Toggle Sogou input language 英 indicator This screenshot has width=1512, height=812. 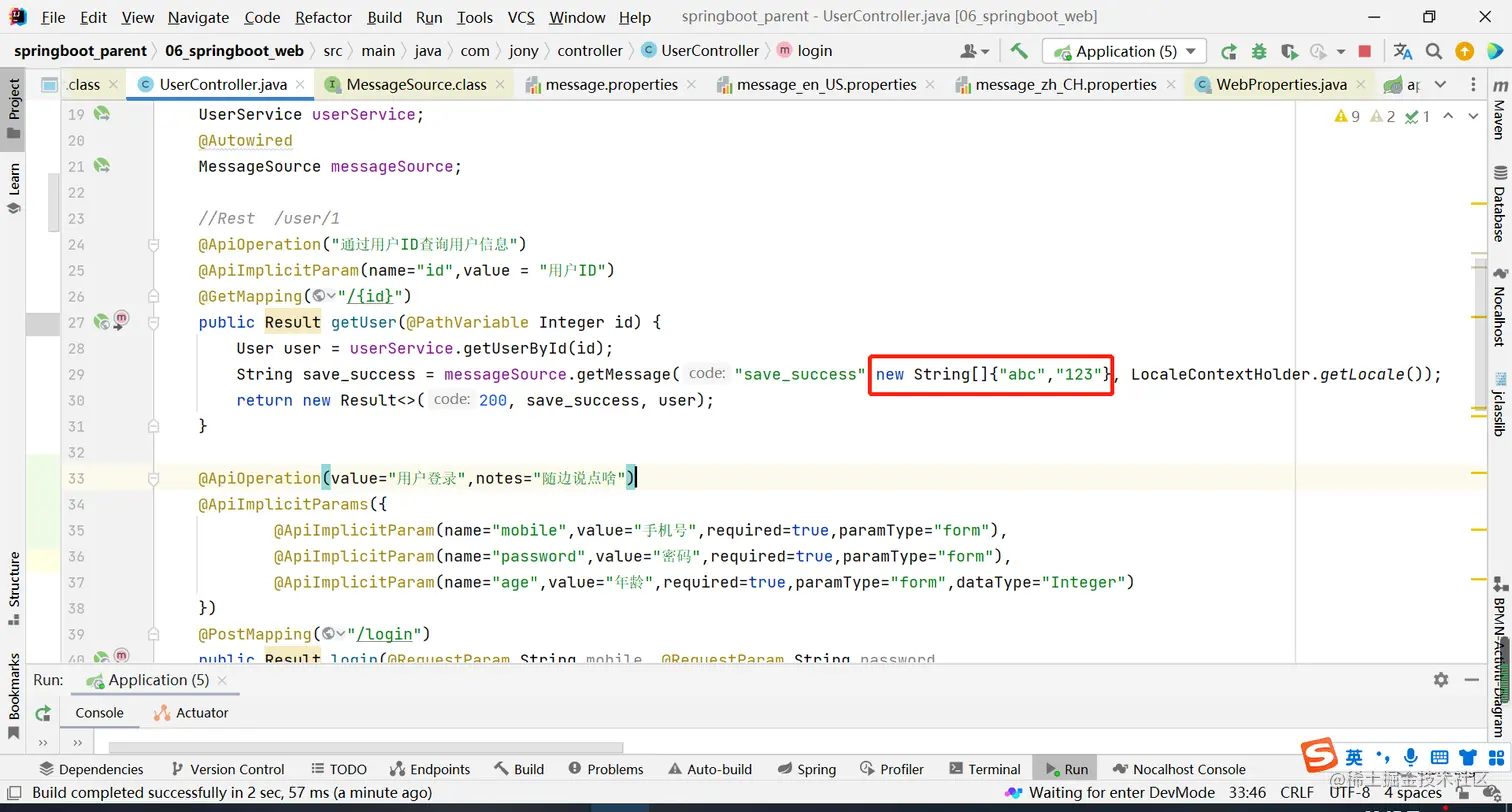coord(1354,757)
